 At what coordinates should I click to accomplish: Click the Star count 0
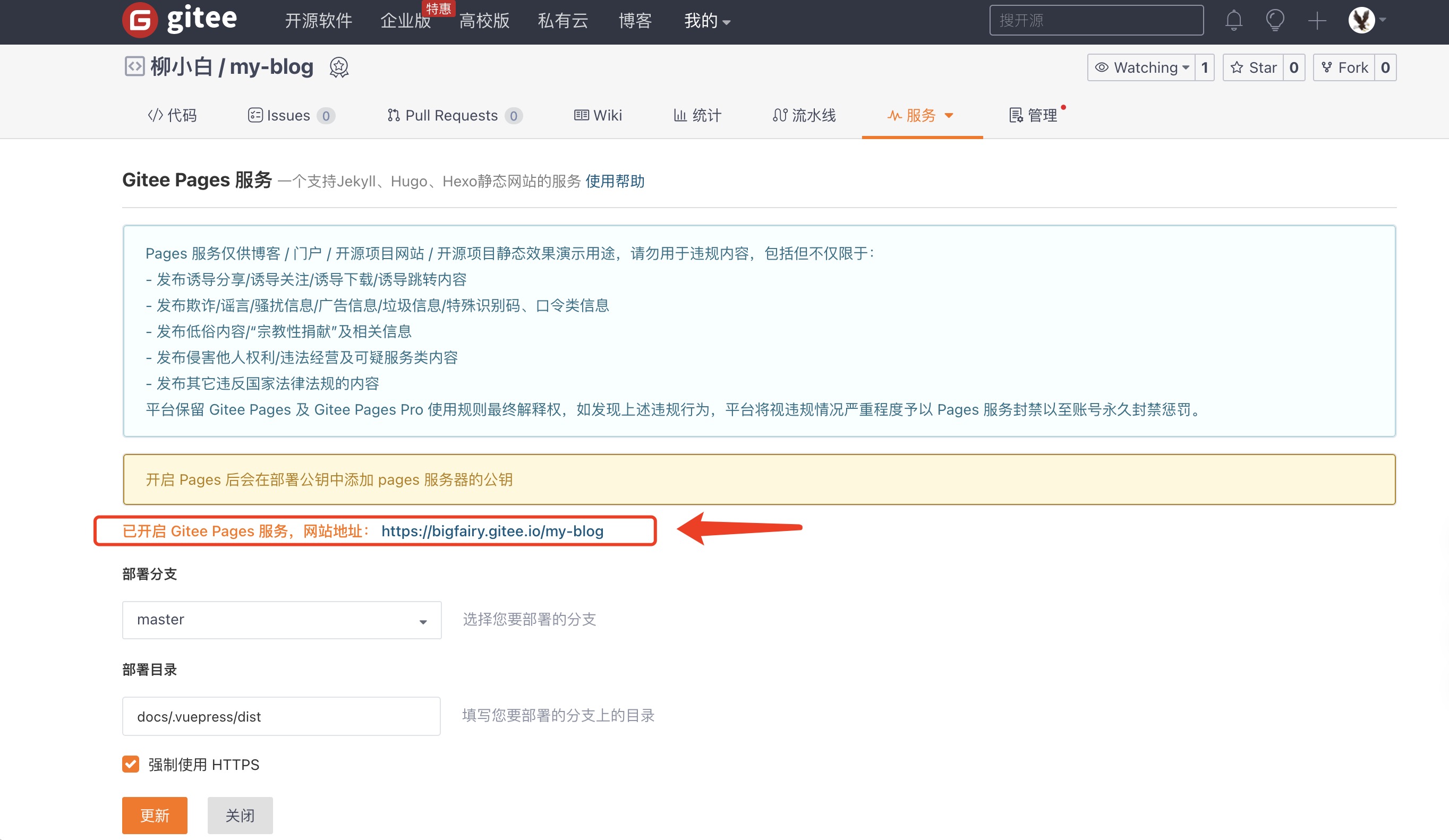point(1294,68)
